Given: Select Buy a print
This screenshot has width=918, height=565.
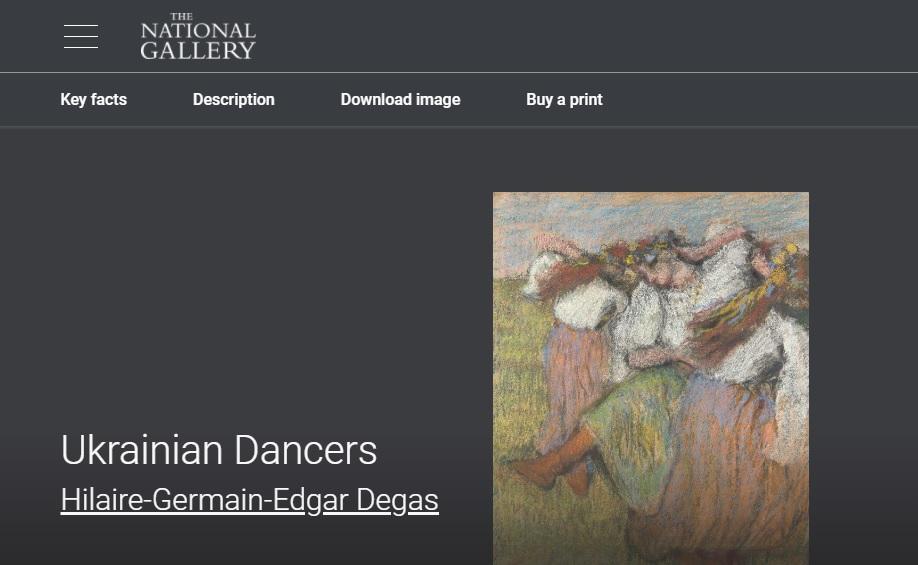Looking at the screenshot, I should (564, 100).
